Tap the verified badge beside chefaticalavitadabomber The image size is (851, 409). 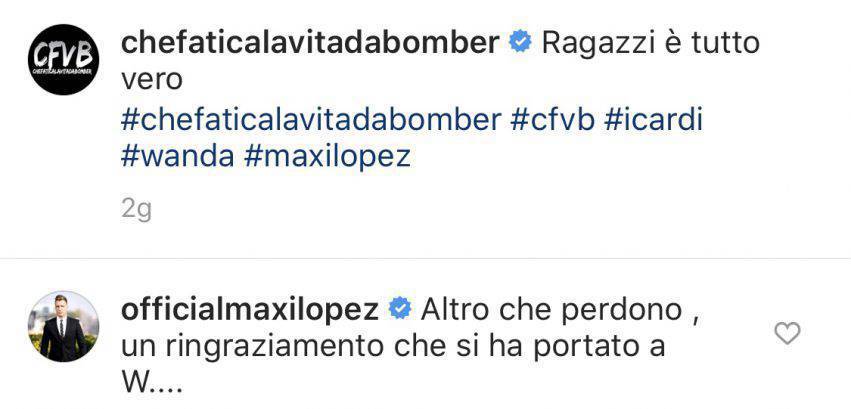coord(520,43)
